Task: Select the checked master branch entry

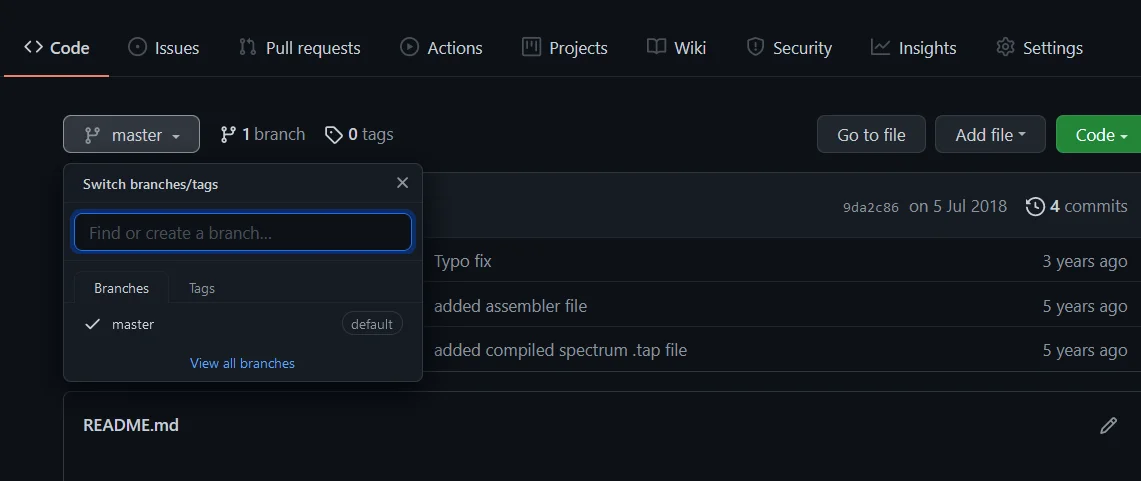Action: pyautogui.click(x=133, y=324)
